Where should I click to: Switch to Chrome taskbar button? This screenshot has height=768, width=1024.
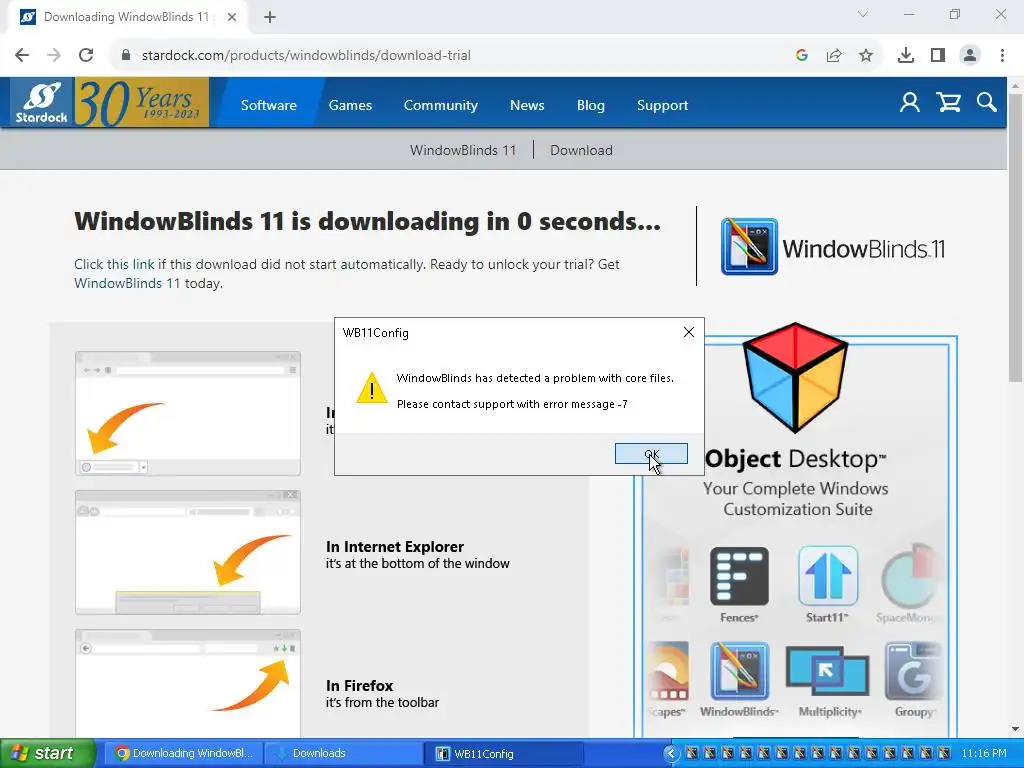[184, 753]
